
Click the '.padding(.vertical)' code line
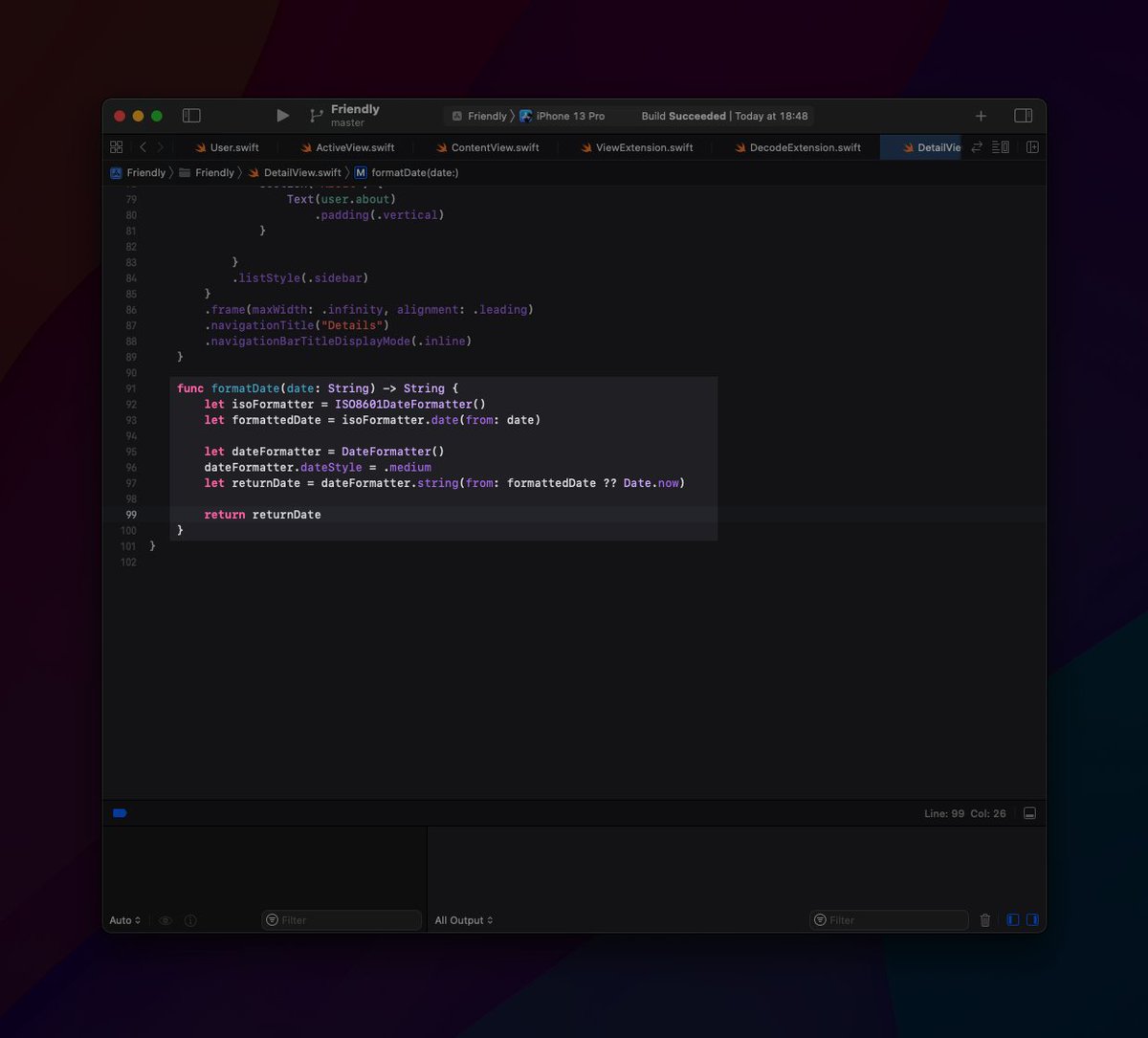click(380, 215)
